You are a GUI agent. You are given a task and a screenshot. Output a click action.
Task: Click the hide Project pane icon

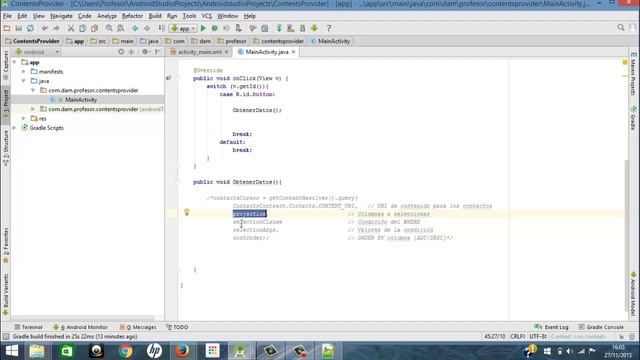click(x=158, y=52)
